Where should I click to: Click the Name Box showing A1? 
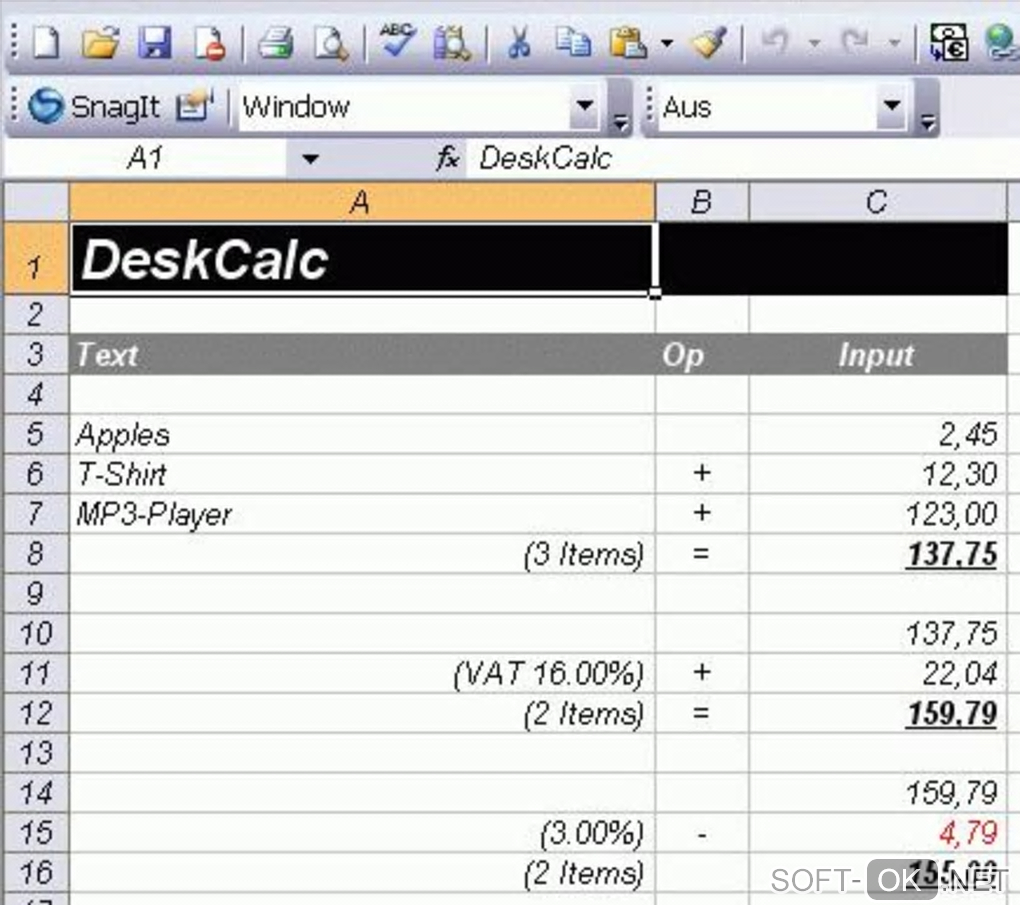pyautogui.click(x=145, y=158)
